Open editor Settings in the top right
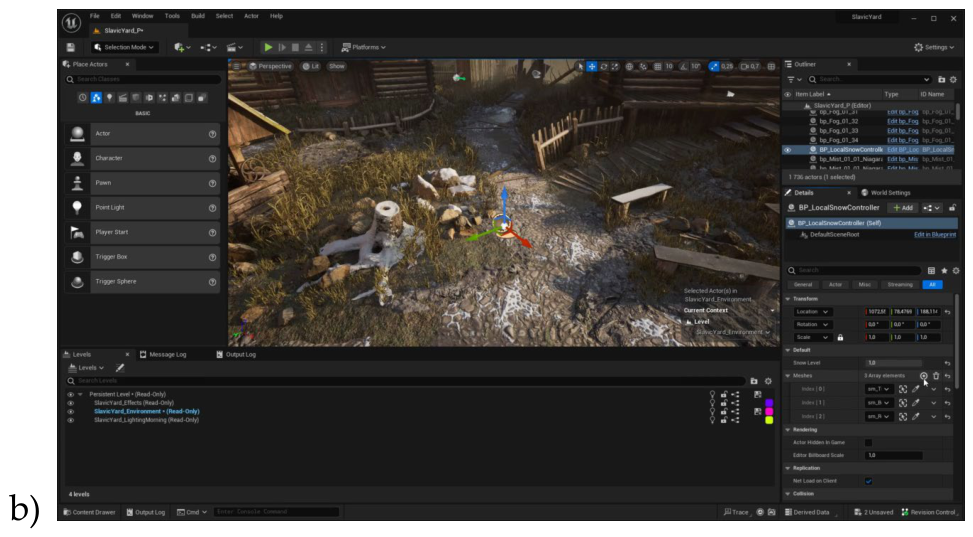 (x=934, y=47)
